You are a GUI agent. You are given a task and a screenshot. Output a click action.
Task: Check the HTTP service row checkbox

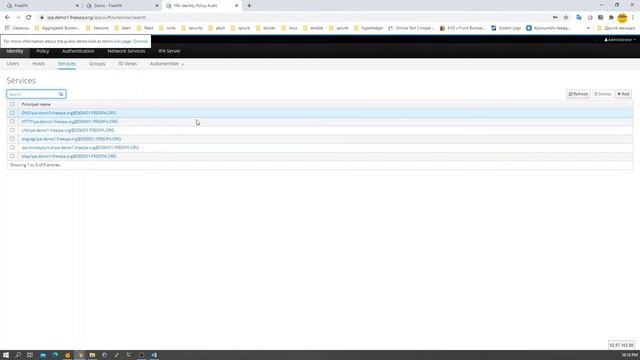click(x=12, y=121)
